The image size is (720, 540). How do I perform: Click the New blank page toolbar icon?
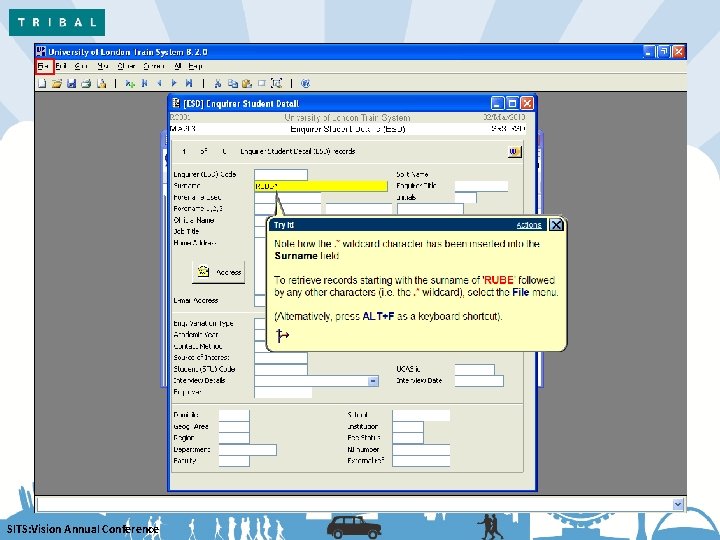42,83
